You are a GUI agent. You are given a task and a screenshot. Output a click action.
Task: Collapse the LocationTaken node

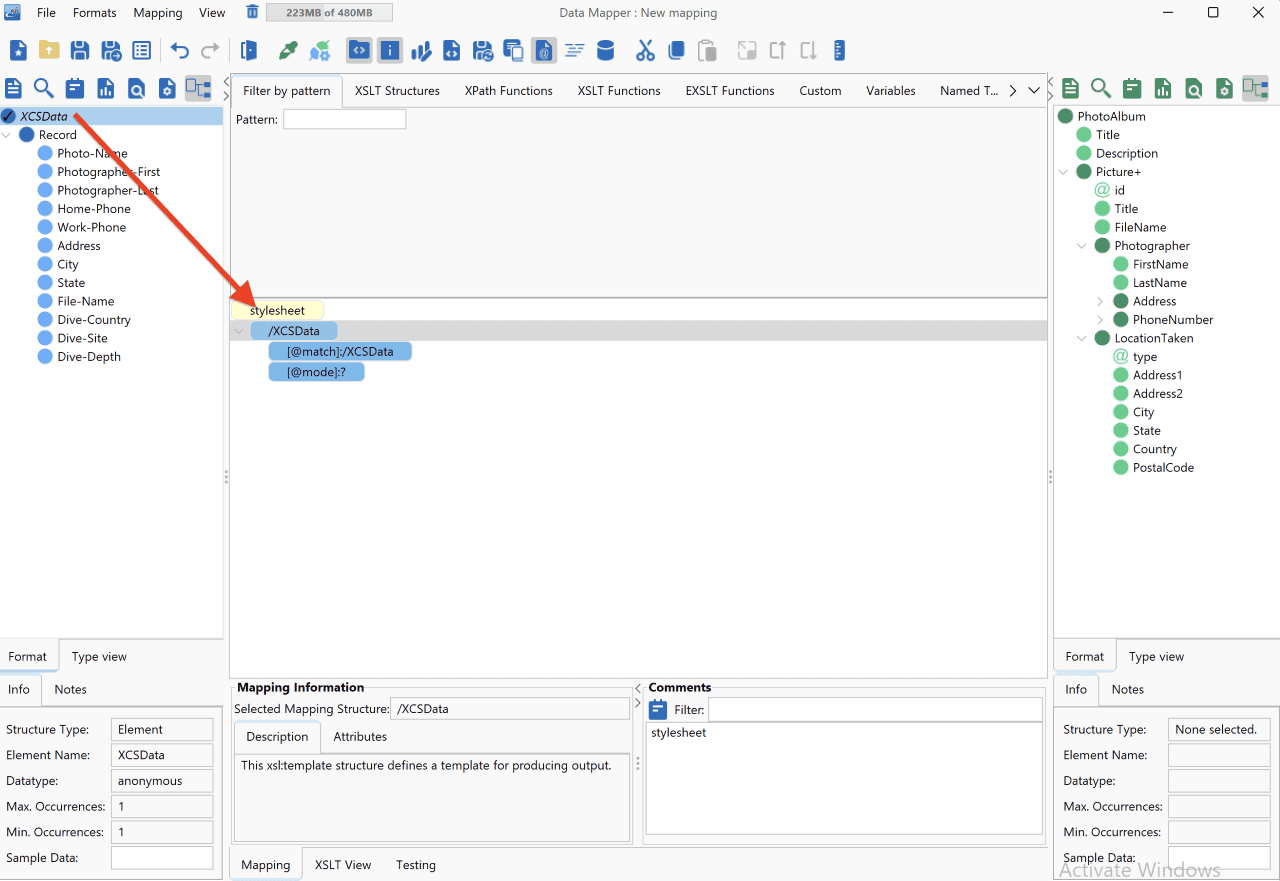(x=1082, y=338)
